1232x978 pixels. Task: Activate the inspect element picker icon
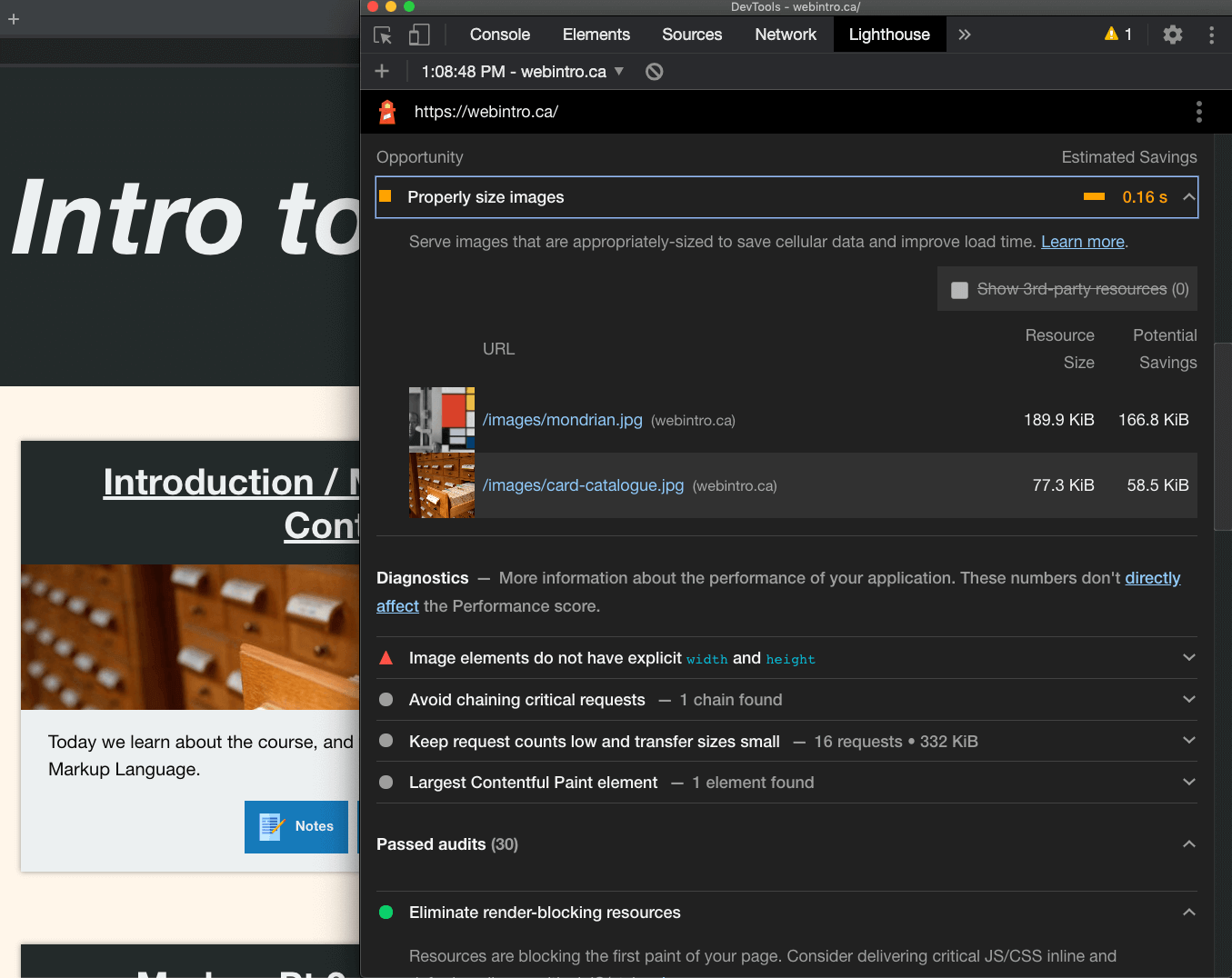(383, 35)
